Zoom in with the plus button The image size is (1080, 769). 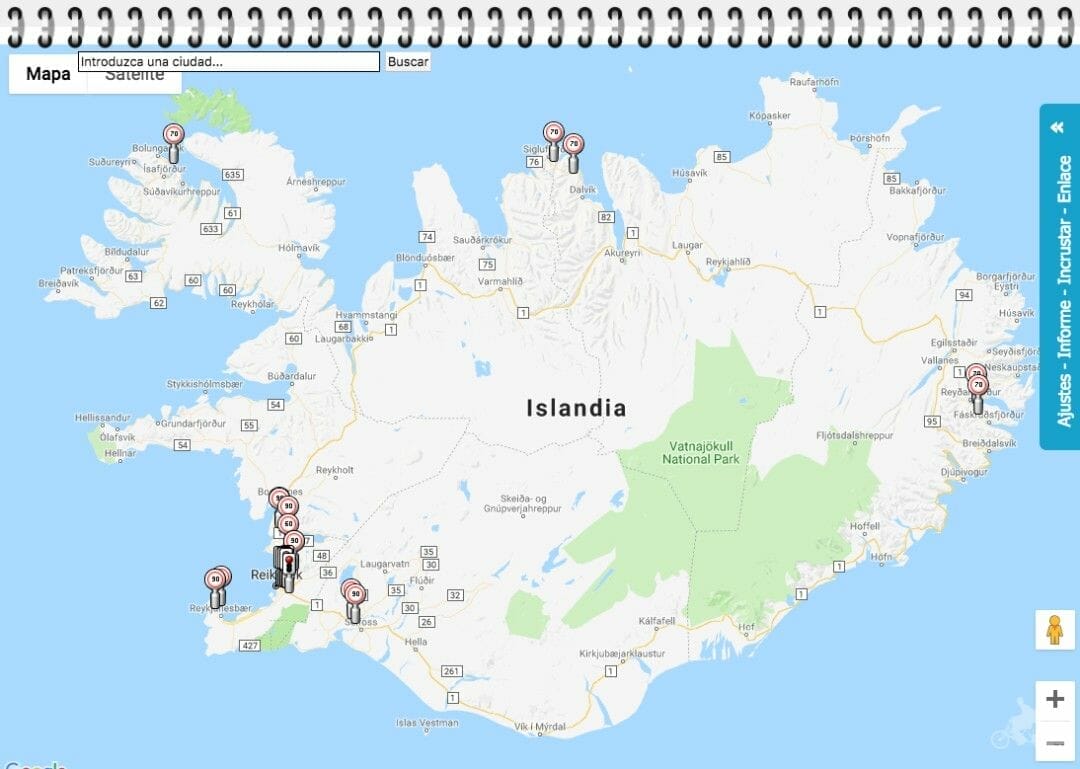pos(1055,700)
